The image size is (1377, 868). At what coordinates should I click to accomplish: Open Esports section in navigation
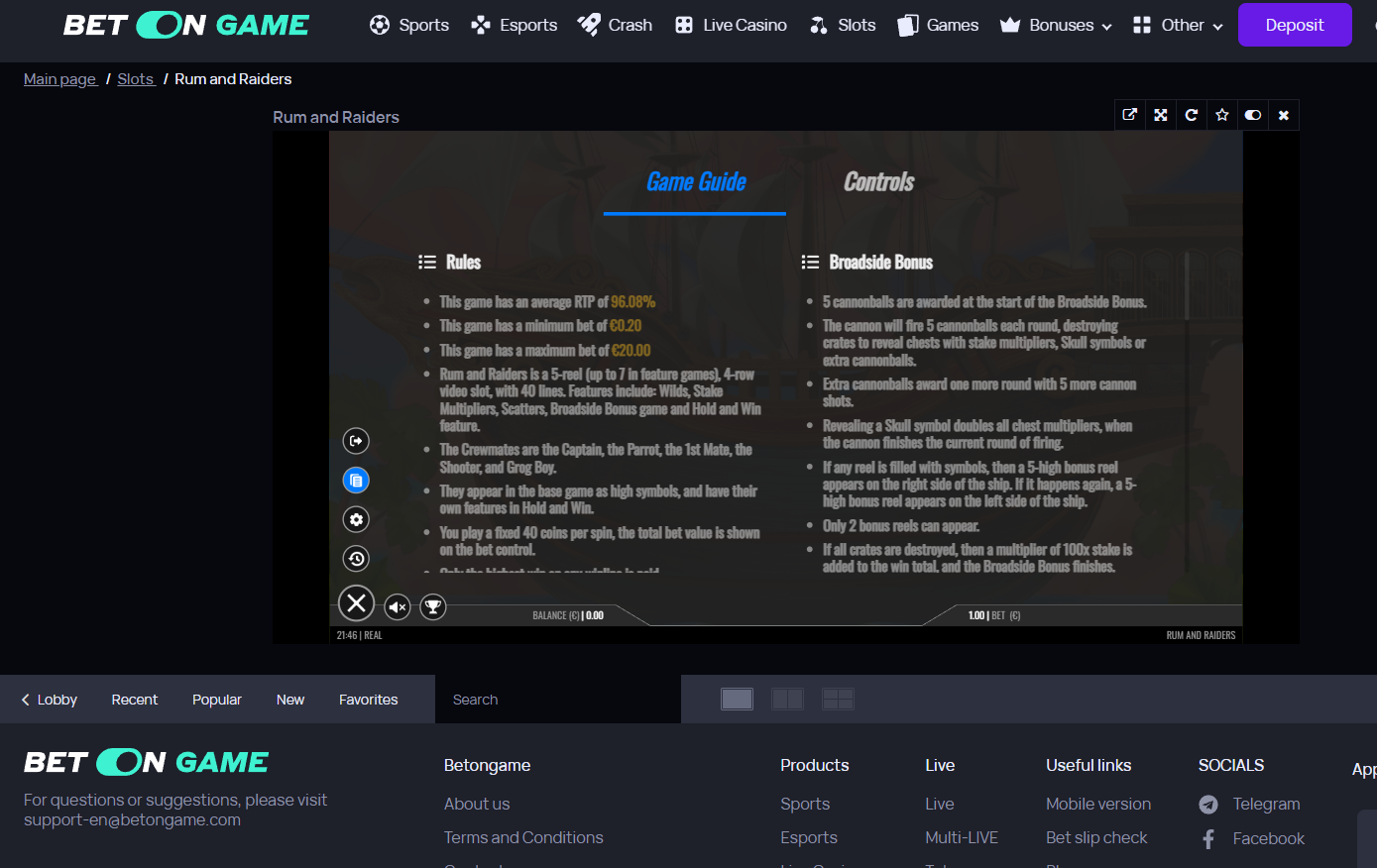[514, 25]
